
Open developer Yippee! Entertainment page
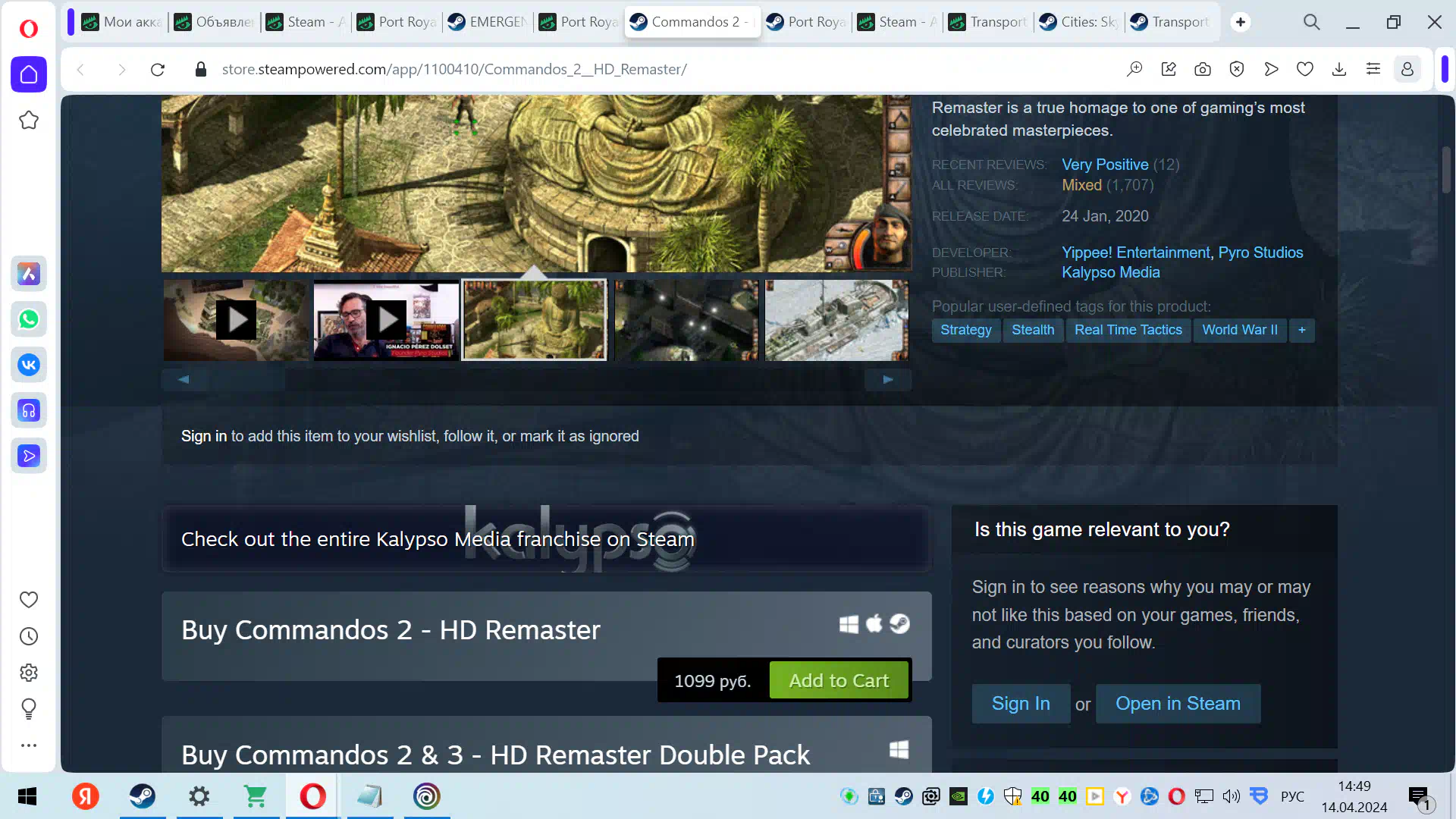coord(1136,253)
